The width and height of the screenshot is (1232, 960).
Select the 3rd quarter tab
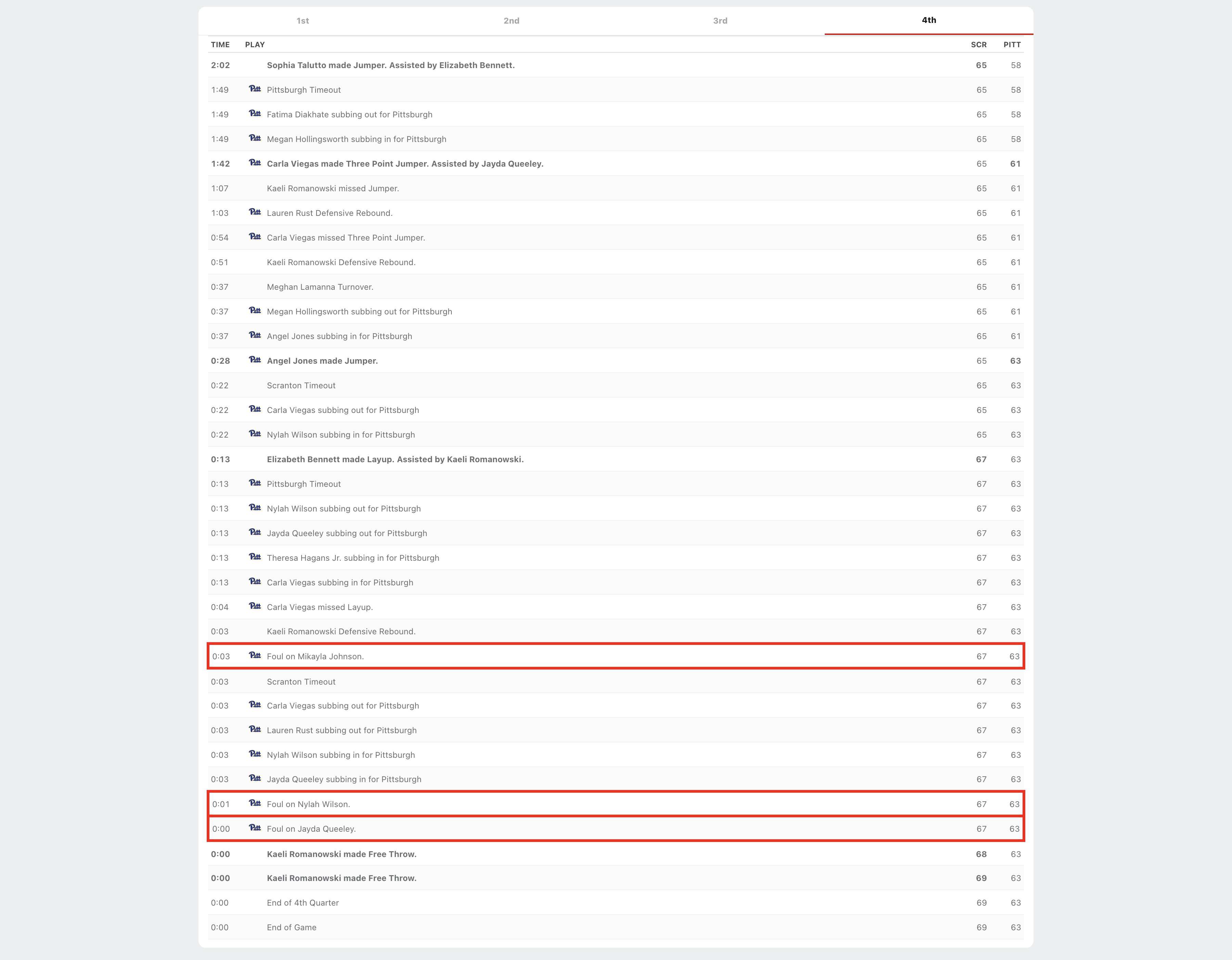(x=720, y=21)
